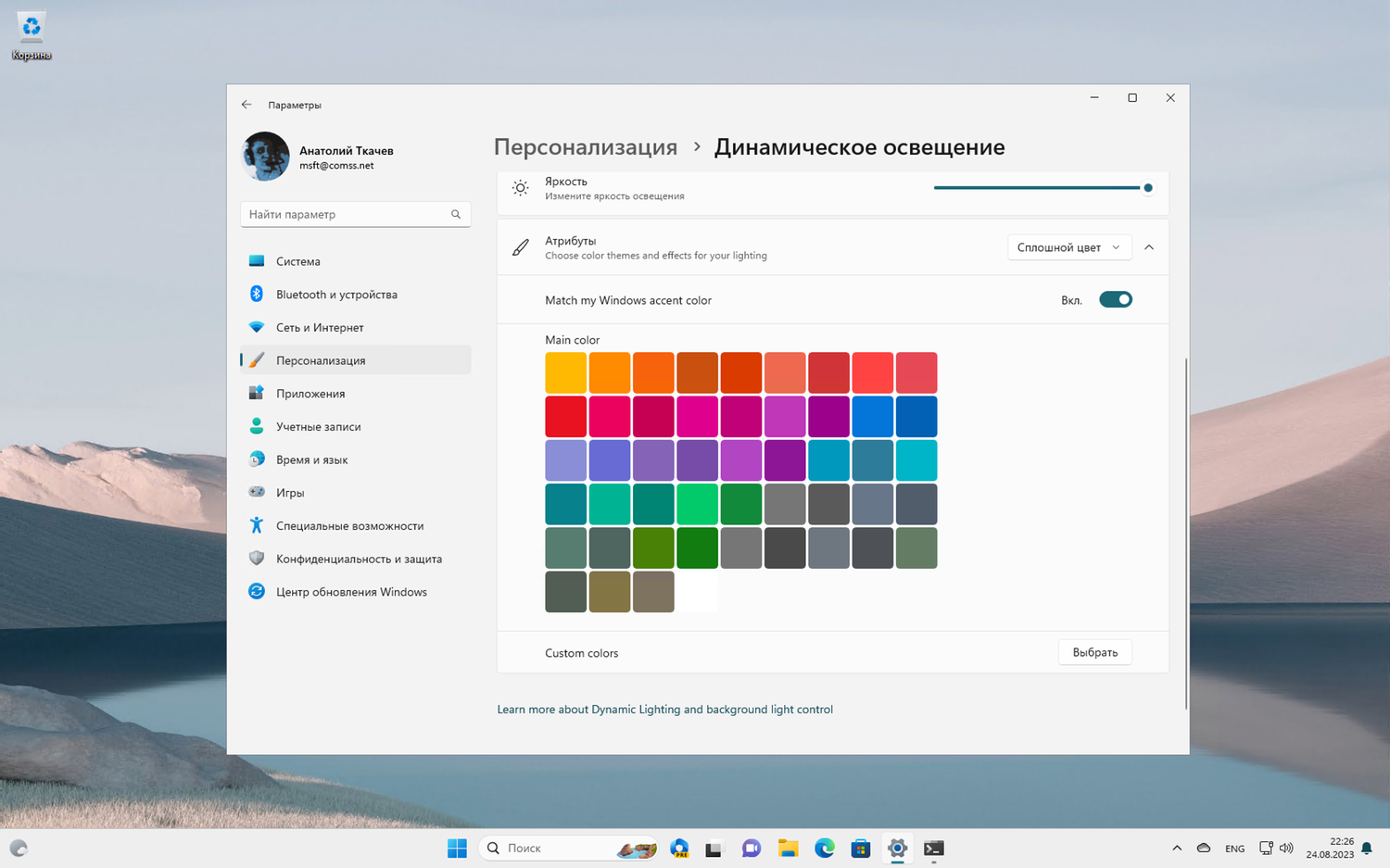
Task: Open network settings from the tray icon
Action: point(1266,848)
